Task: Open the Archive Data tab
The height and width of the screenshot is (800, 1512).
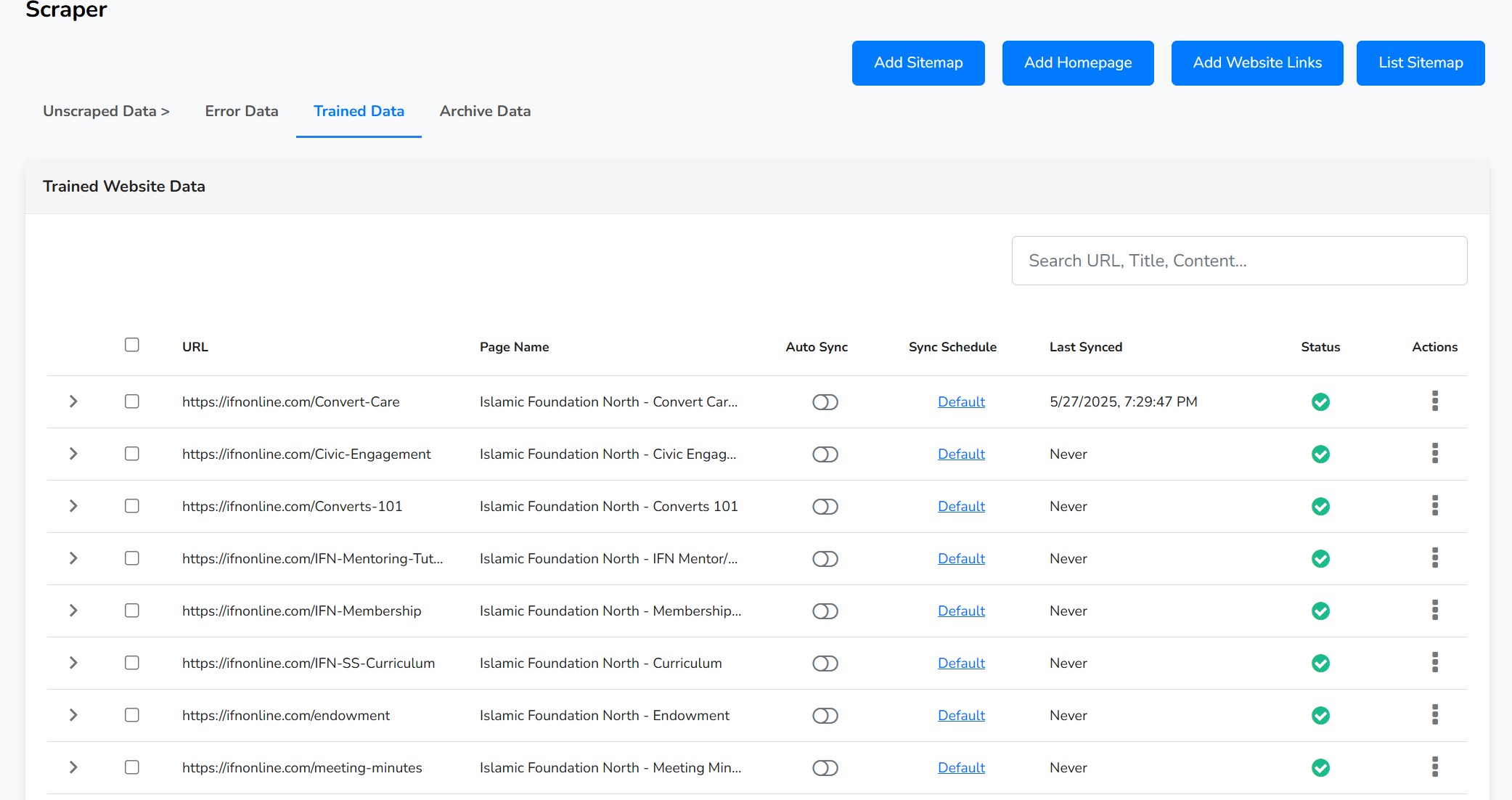Action: tap(485, 111)
